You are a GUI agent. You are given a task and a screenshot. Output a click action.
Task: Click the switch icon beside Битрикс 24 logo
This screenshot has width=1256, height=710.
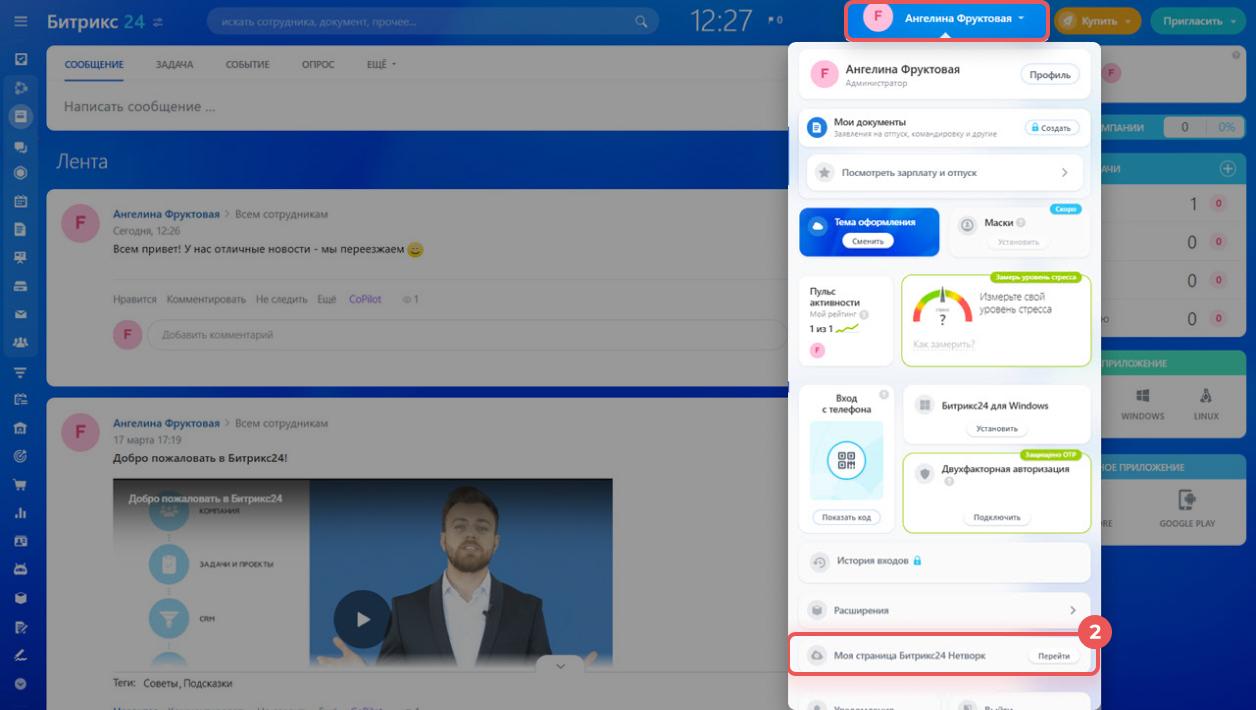[x=157, y=21]
